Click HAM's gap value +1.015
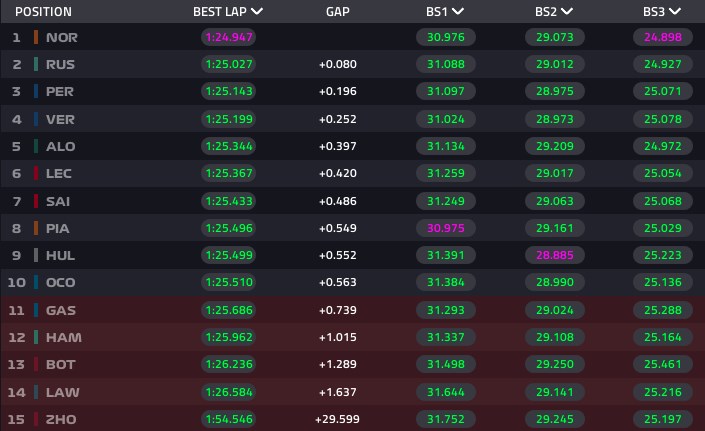Screen dimensions: 705x431 tap(338, 337)
